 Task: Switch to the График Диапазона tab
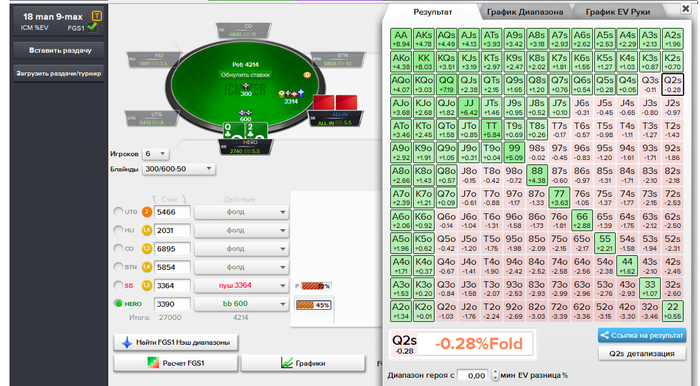click(525, 12)
